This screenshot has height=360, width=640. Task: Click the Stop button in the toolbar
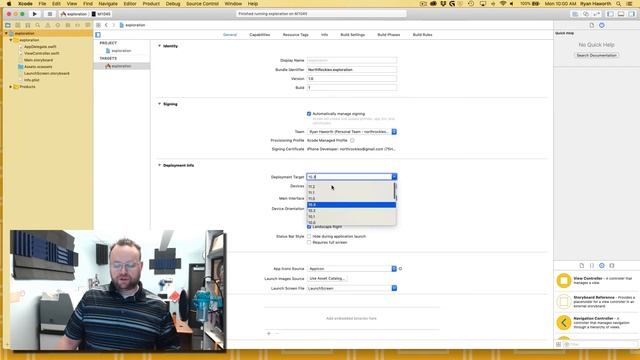click(50, 14)
